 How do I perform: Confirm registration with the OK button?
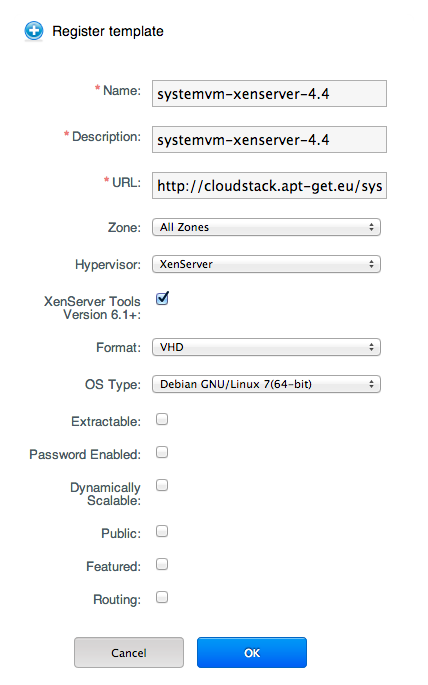point(252,653)
